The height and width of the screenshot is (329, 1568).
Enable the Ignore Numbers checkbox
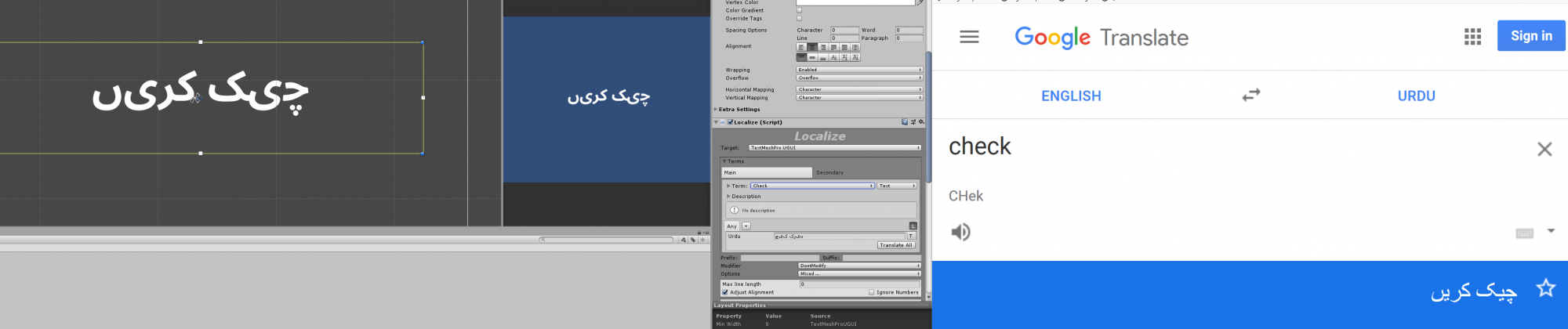(x=871, y=292)
